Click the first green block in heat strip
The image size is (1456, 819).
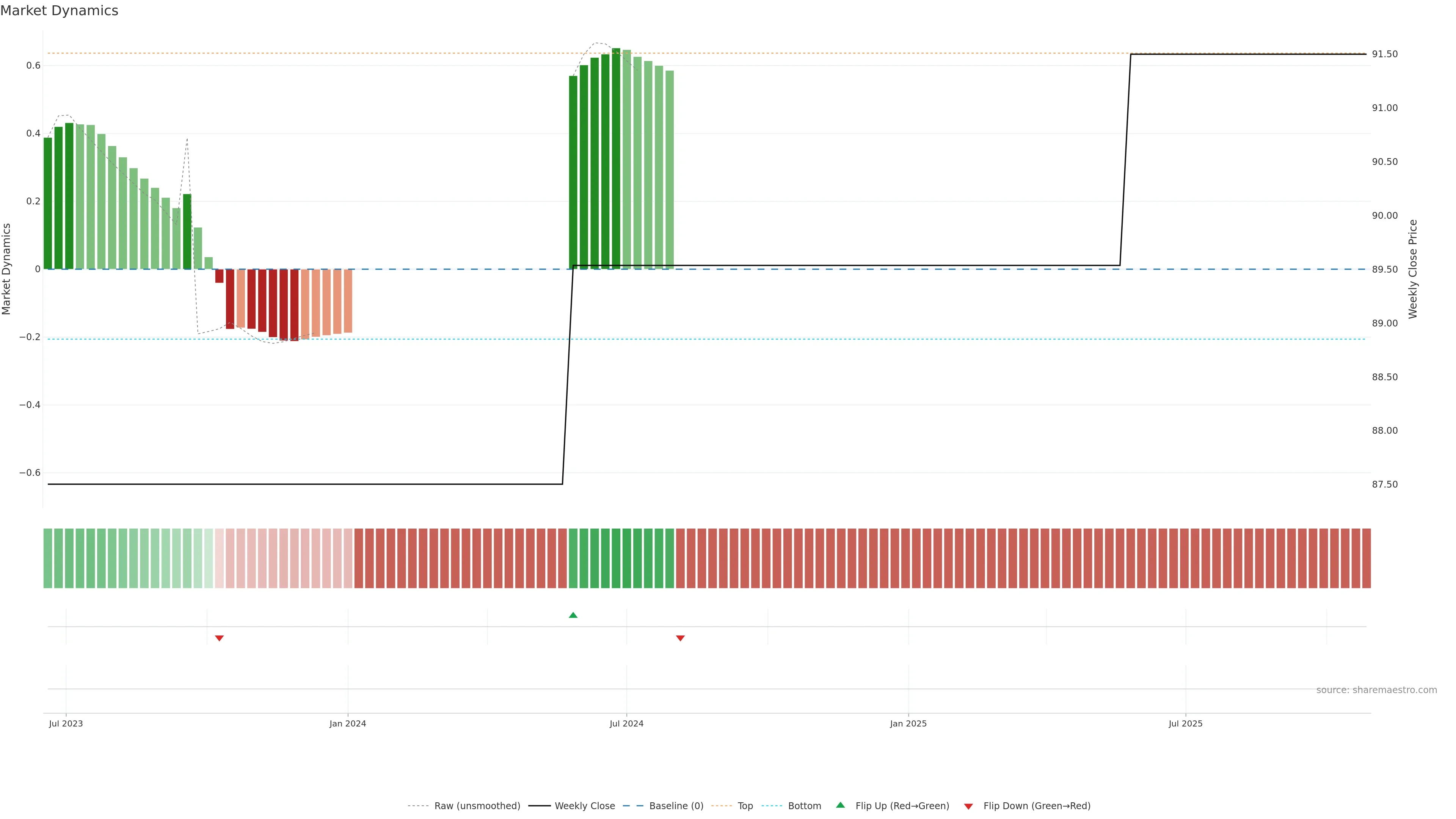click(x=48, y=559)
